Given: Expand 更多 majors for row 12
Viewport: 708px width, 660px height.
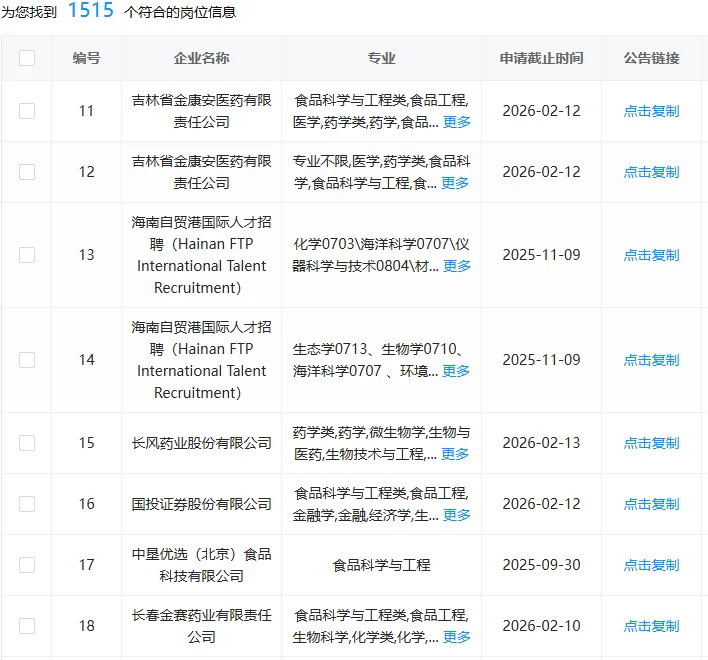Looking at the screenshot, I should [455, 183].
